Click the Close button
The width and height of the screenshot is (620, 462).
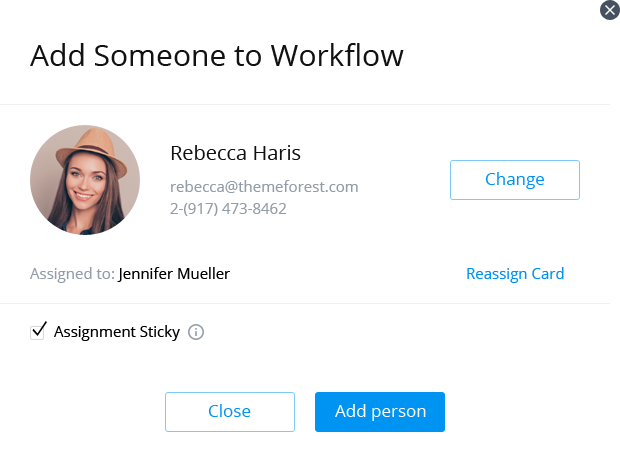pyautogui.click(x=229, y=411)
